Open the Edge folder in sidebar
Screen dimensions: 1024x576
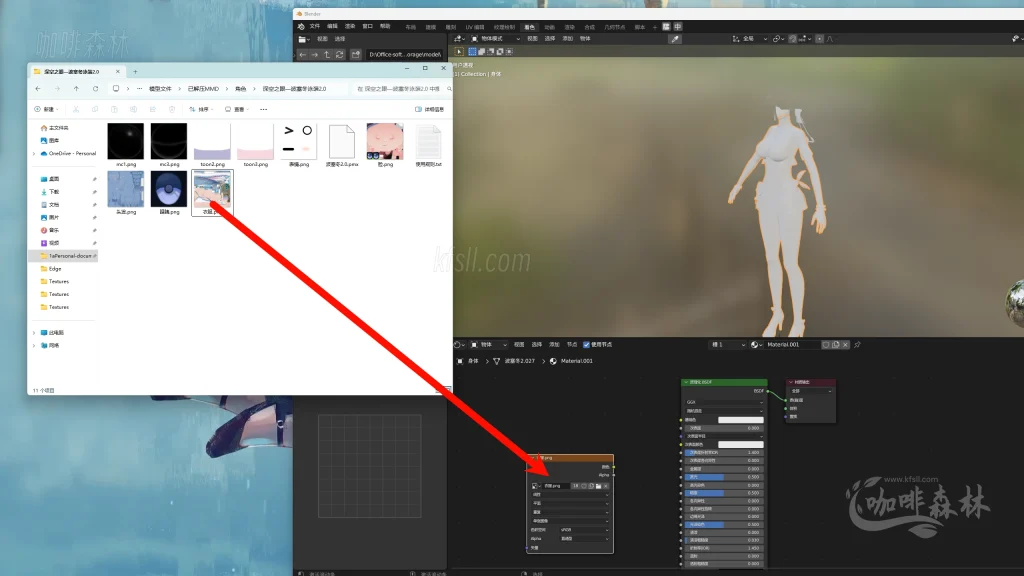(x=55, y=268)
